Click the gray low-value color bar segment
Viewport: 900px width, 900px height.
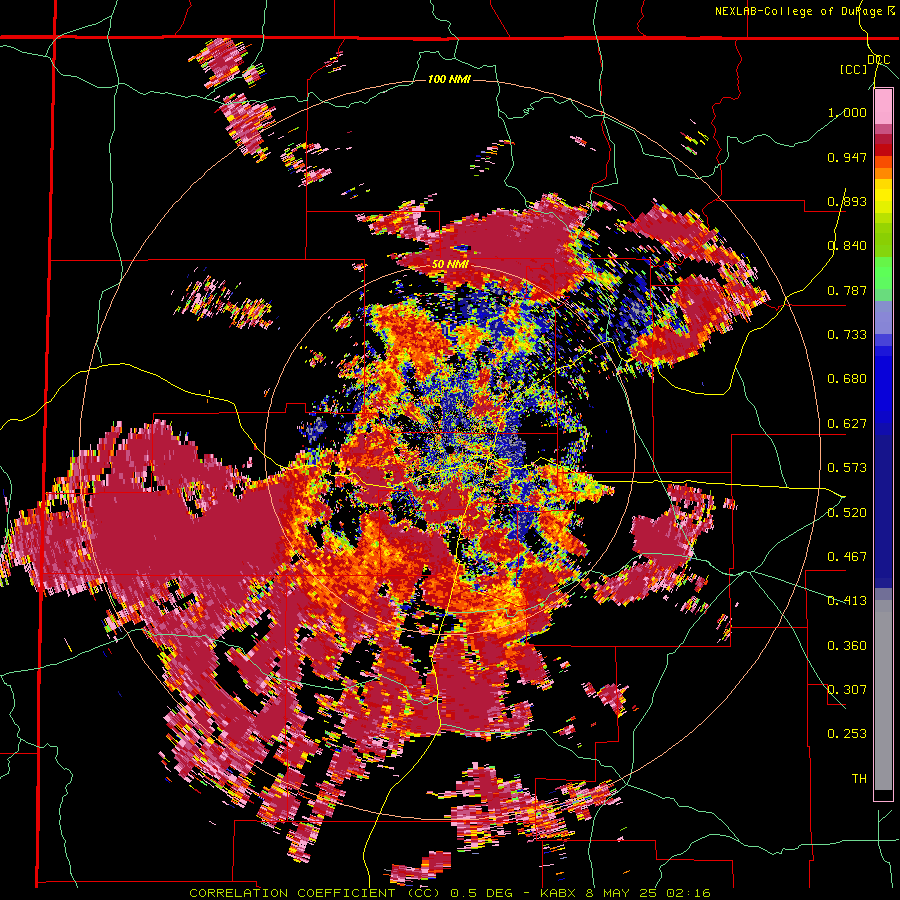click(883, 695)
